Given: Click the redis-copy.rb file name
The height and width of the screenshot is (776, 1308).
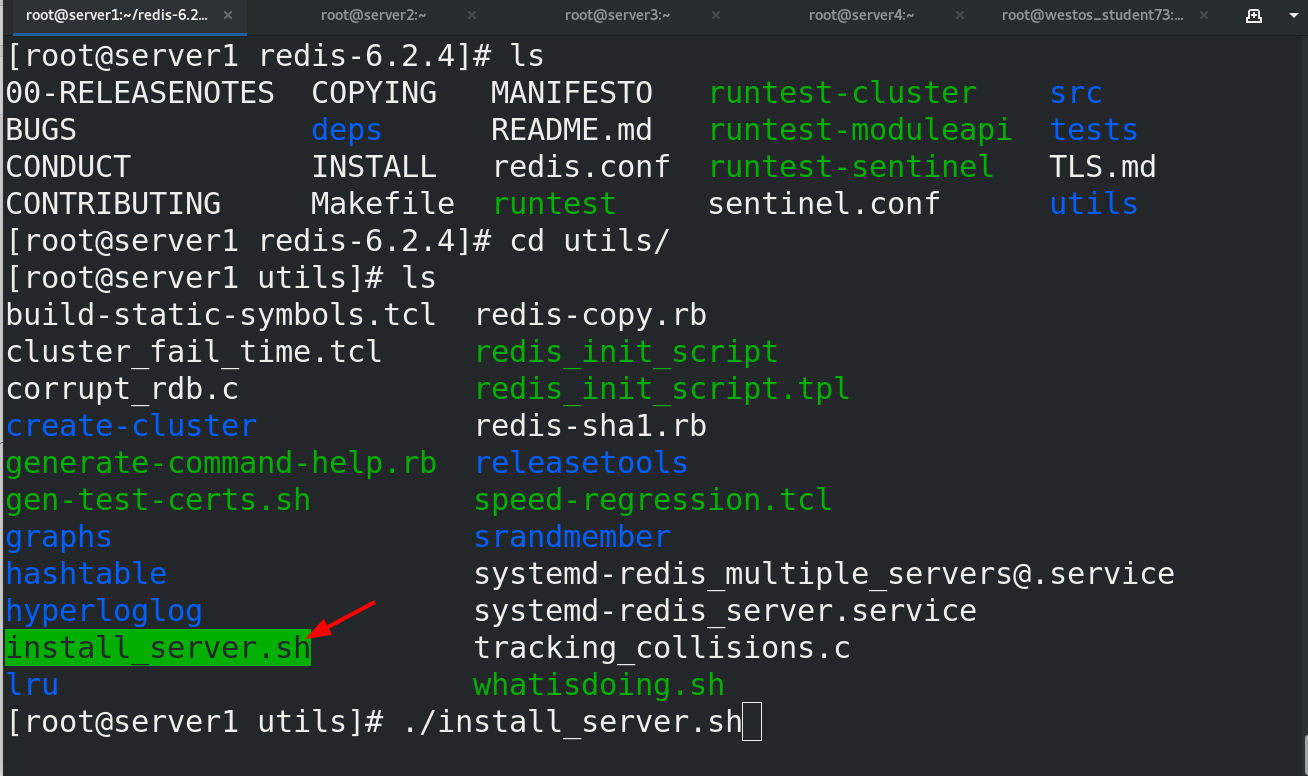Looking at the screenshot, I should click(x=591, y=315).
